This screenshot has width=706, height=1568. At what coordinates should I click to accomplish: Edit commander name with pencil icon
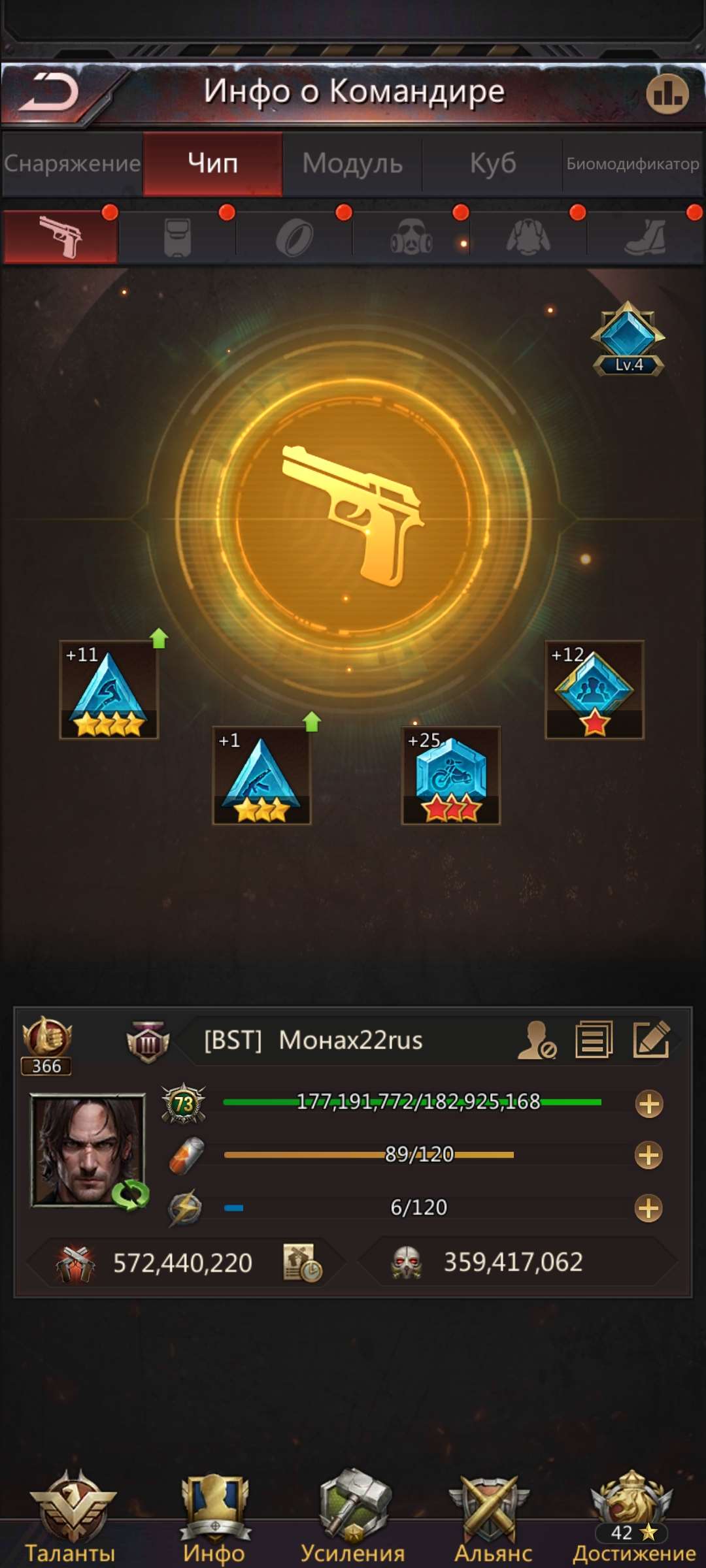pos(652,1039)
